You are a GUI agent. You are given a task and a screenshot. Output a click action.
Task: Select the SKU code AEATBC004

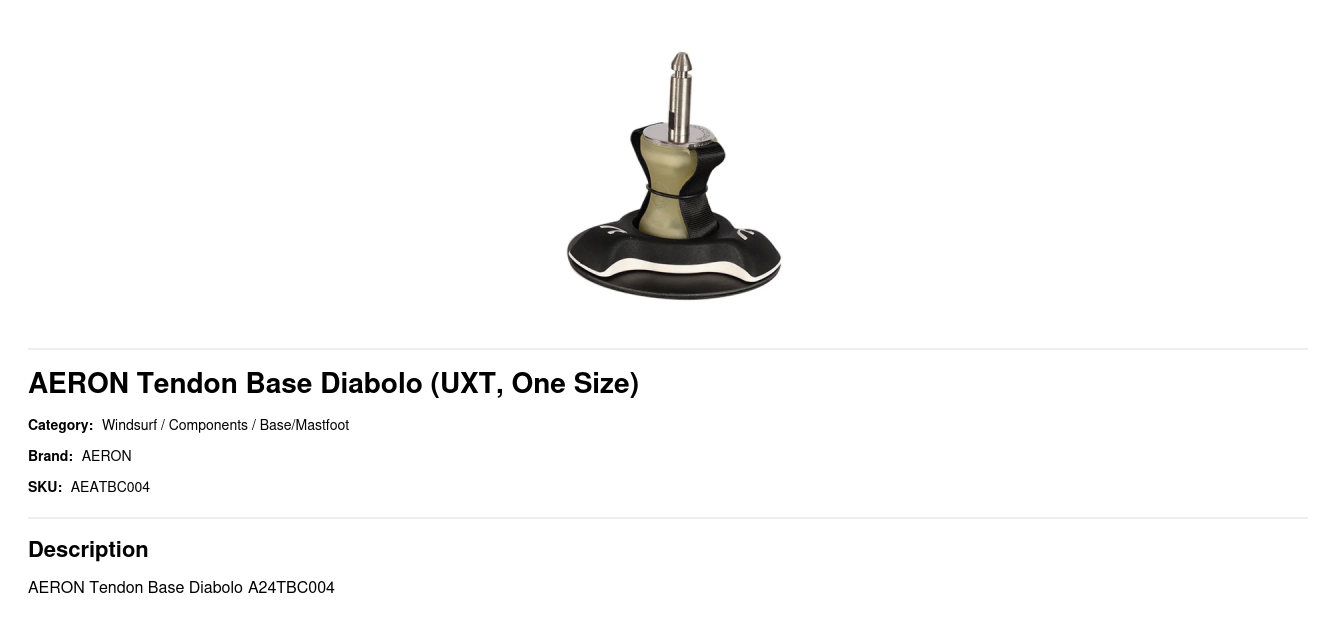[110, 487]
